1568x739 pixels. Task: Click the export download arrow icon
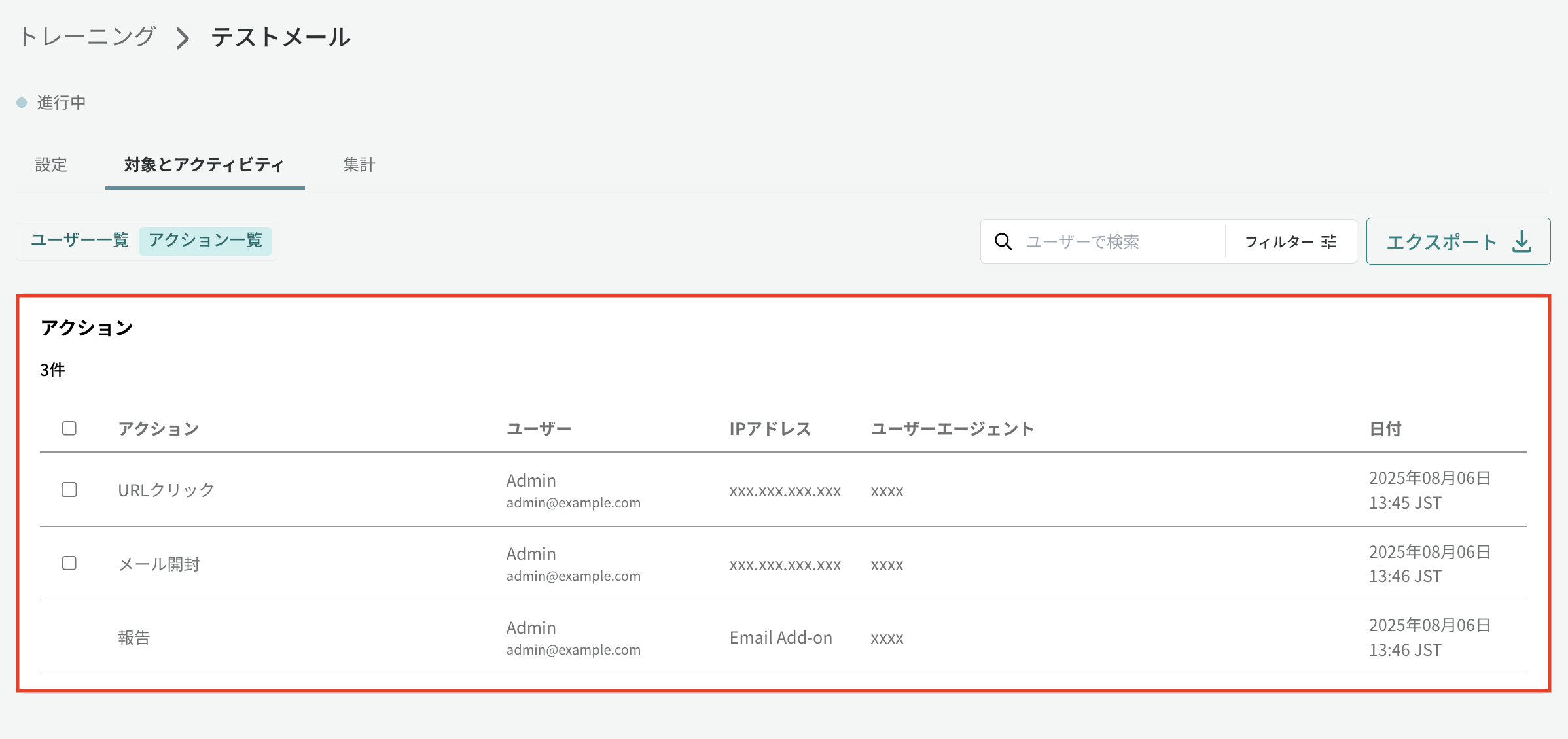click(1522, 241)
